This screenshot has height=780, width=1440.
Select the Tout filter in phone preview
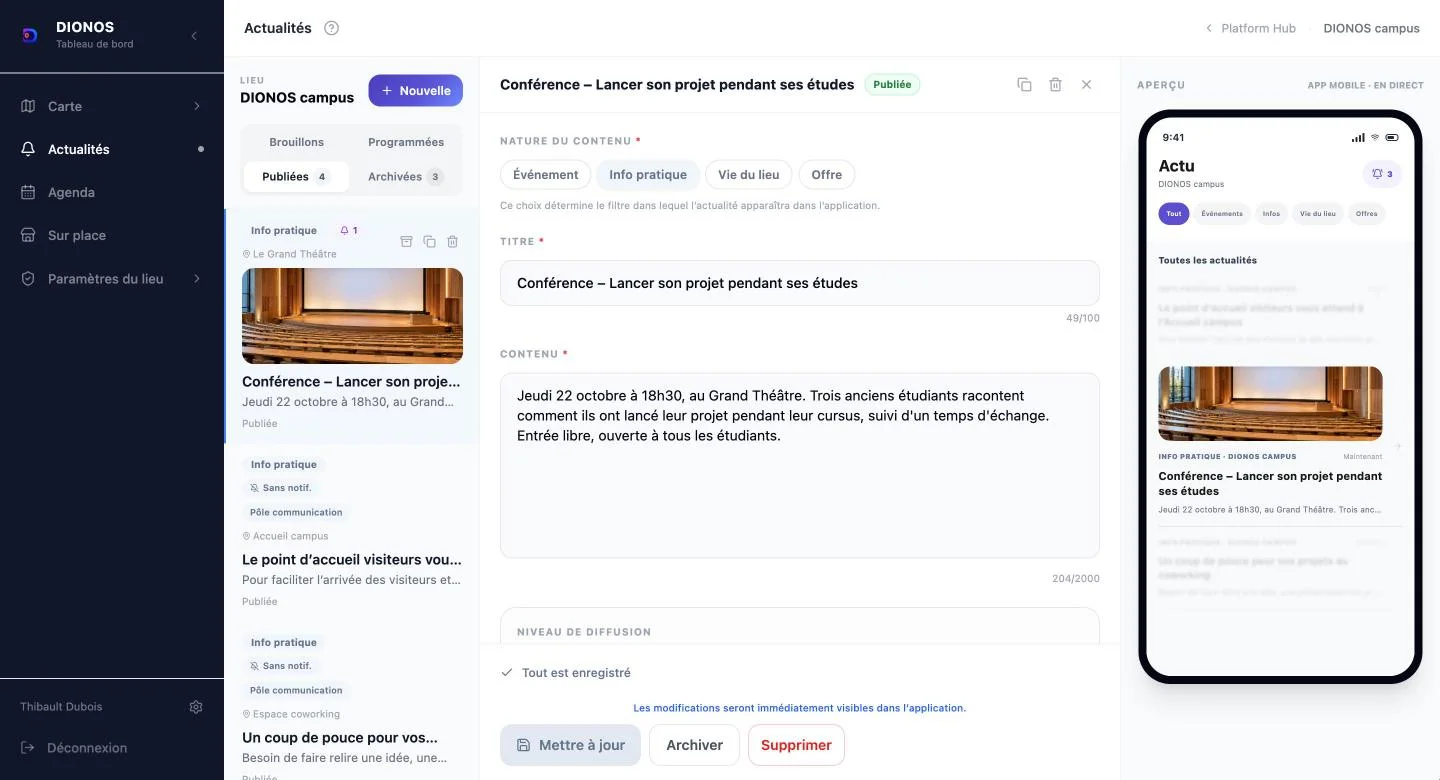tap(1174, 214)
